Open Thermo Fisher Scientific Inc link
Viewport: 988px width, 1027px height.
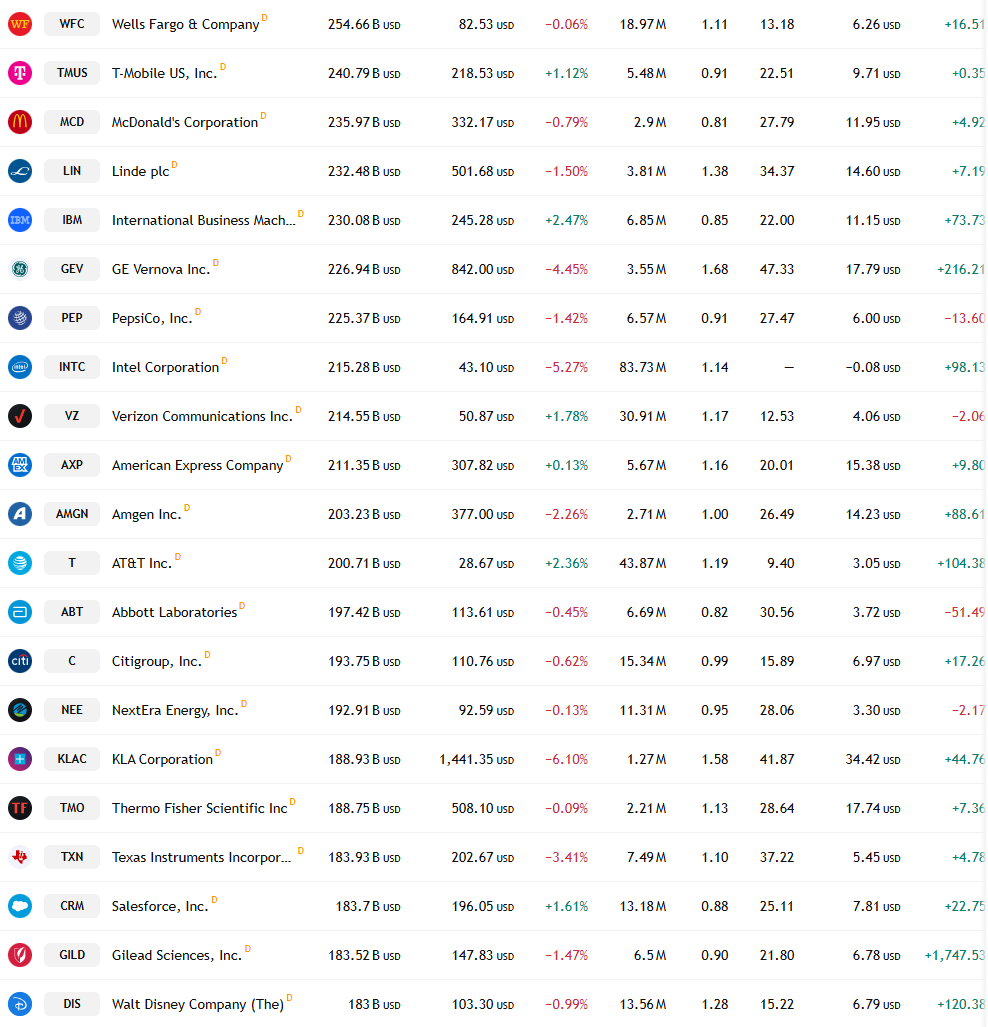(199, 808)
